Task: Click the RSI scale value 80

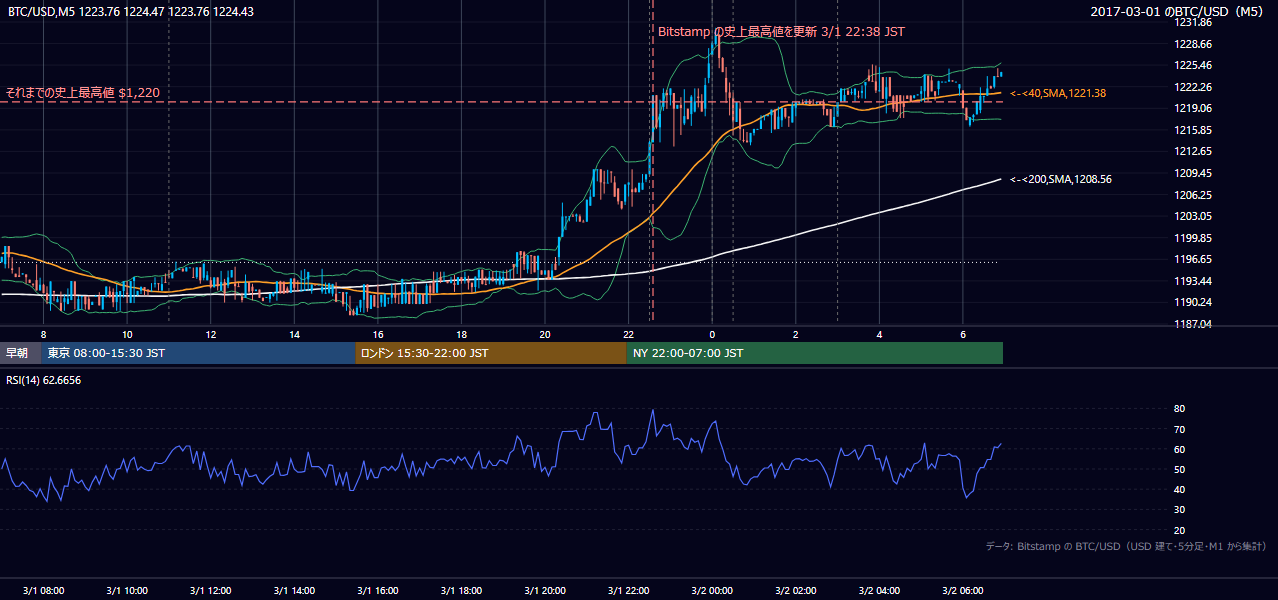Action: (1180, 409)
